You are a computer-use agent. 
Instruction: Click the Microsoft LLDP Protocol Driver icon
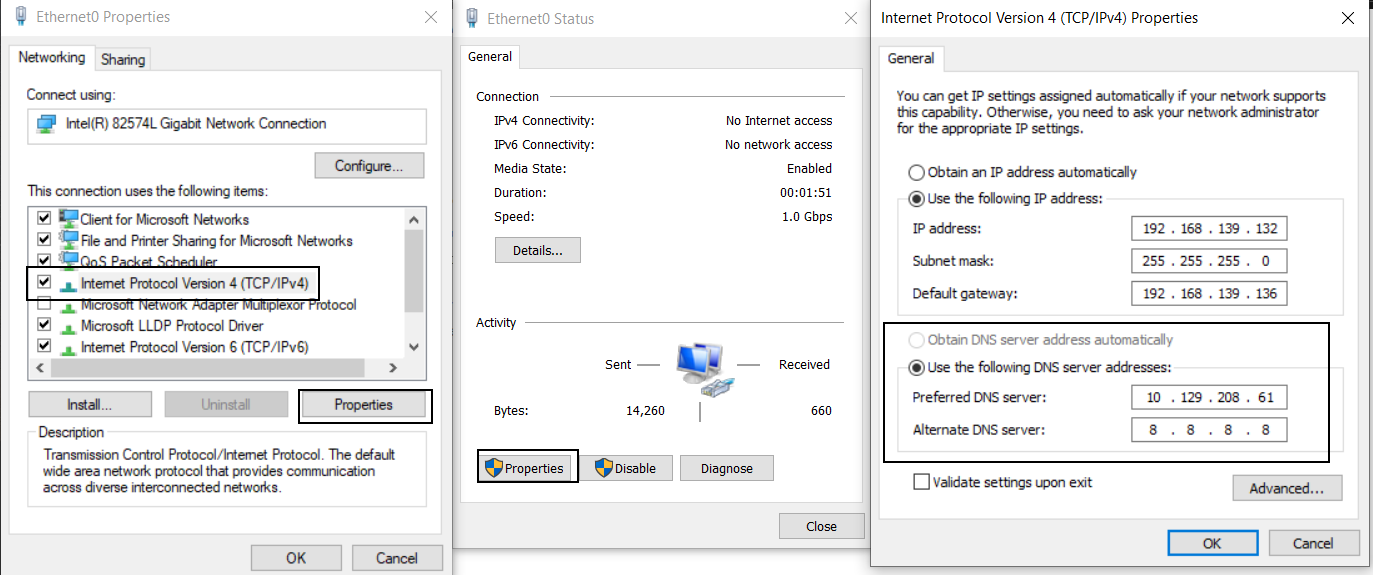tap(69, 326)
